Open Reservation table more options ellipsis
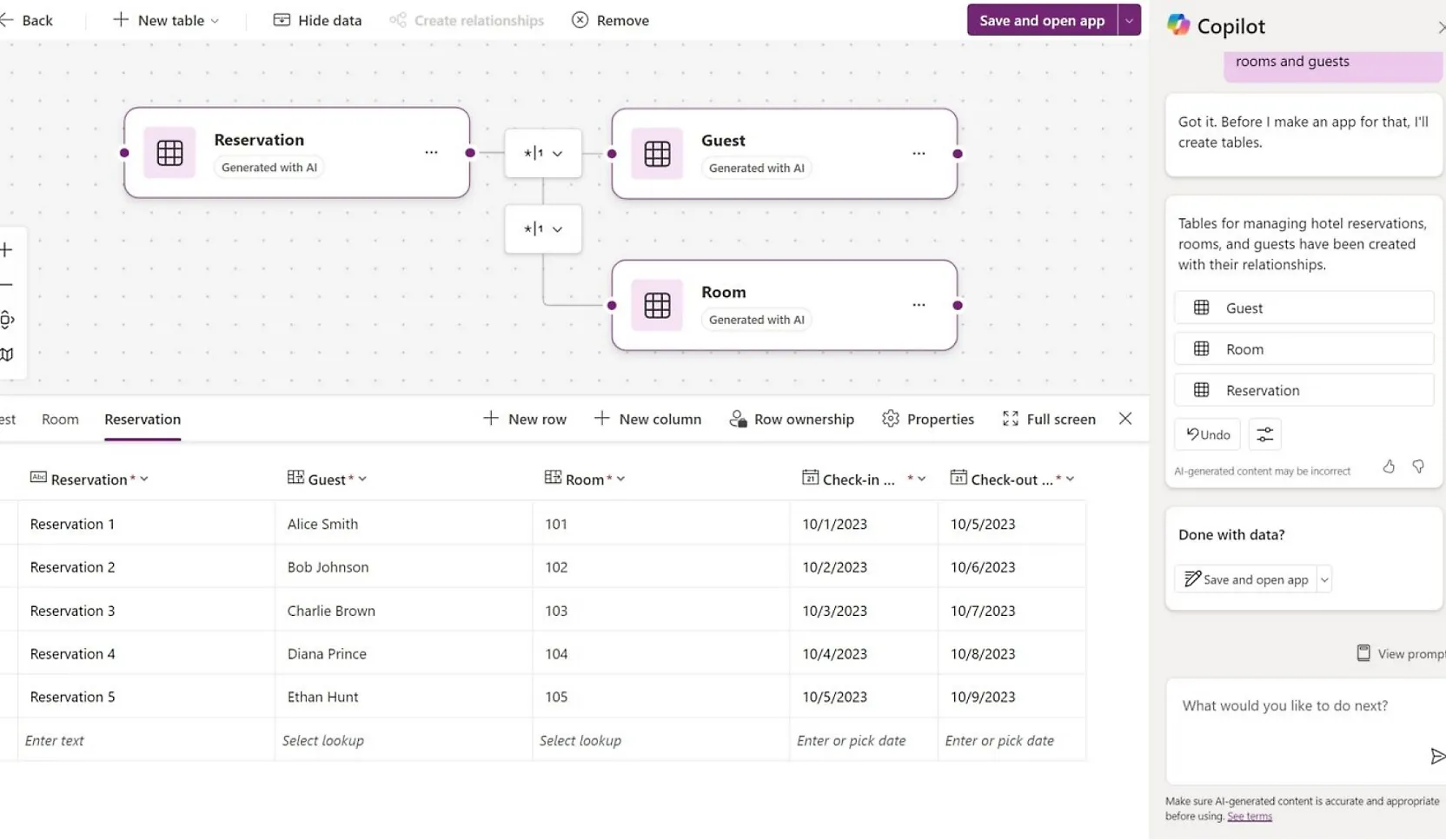The width and height of the screenshot is (1446, 840). click(x=431, y=153)
